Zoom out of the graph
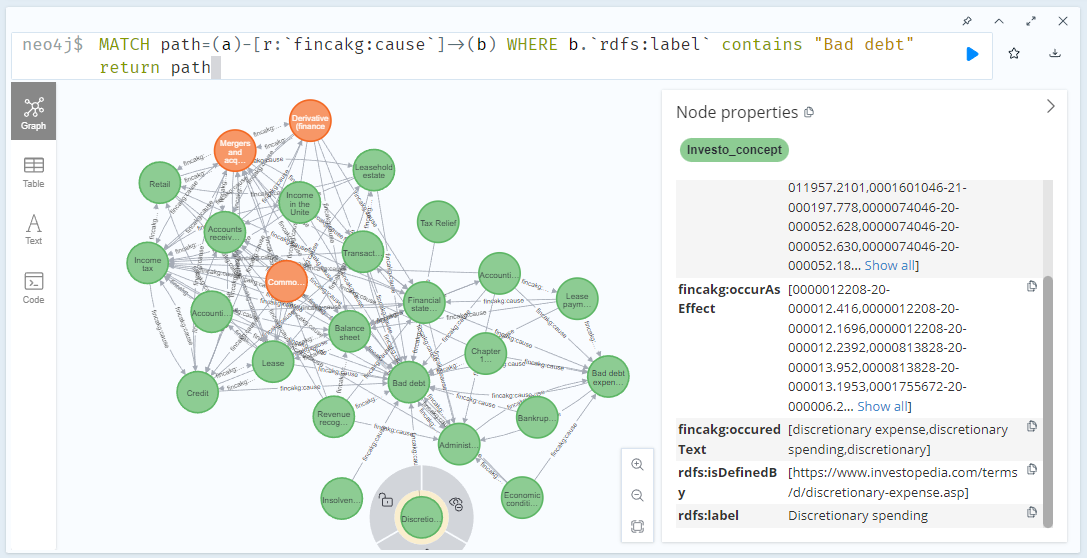Image resolution: width=1087 pixels, height=558 pixels. coord(637,495)
